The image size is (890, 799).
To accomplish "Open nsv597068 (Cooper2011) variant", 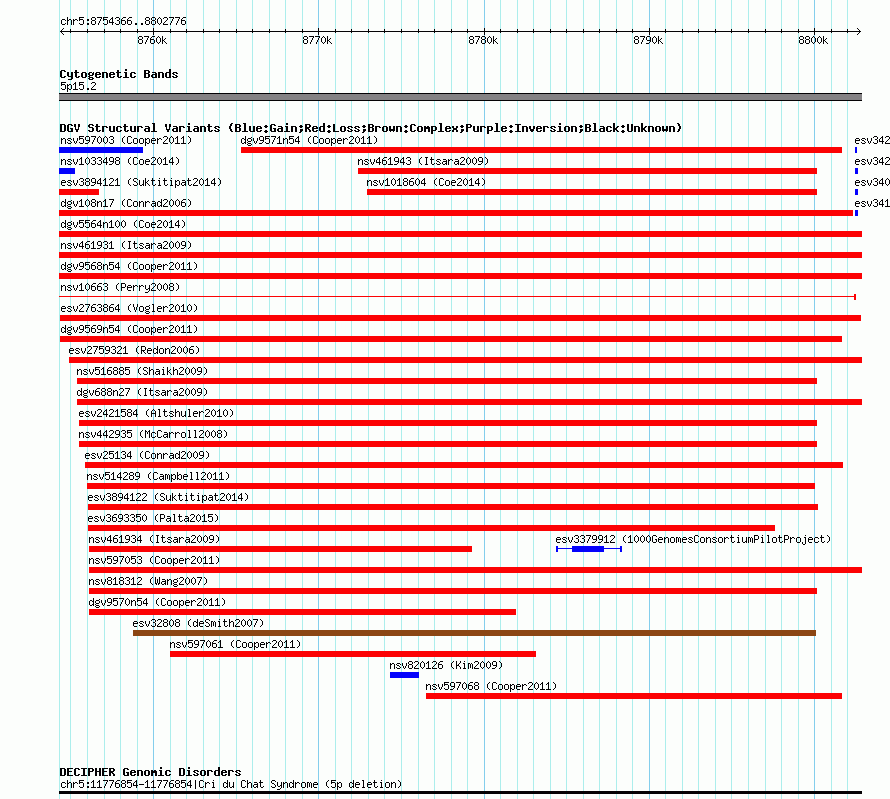I will 491,686.
